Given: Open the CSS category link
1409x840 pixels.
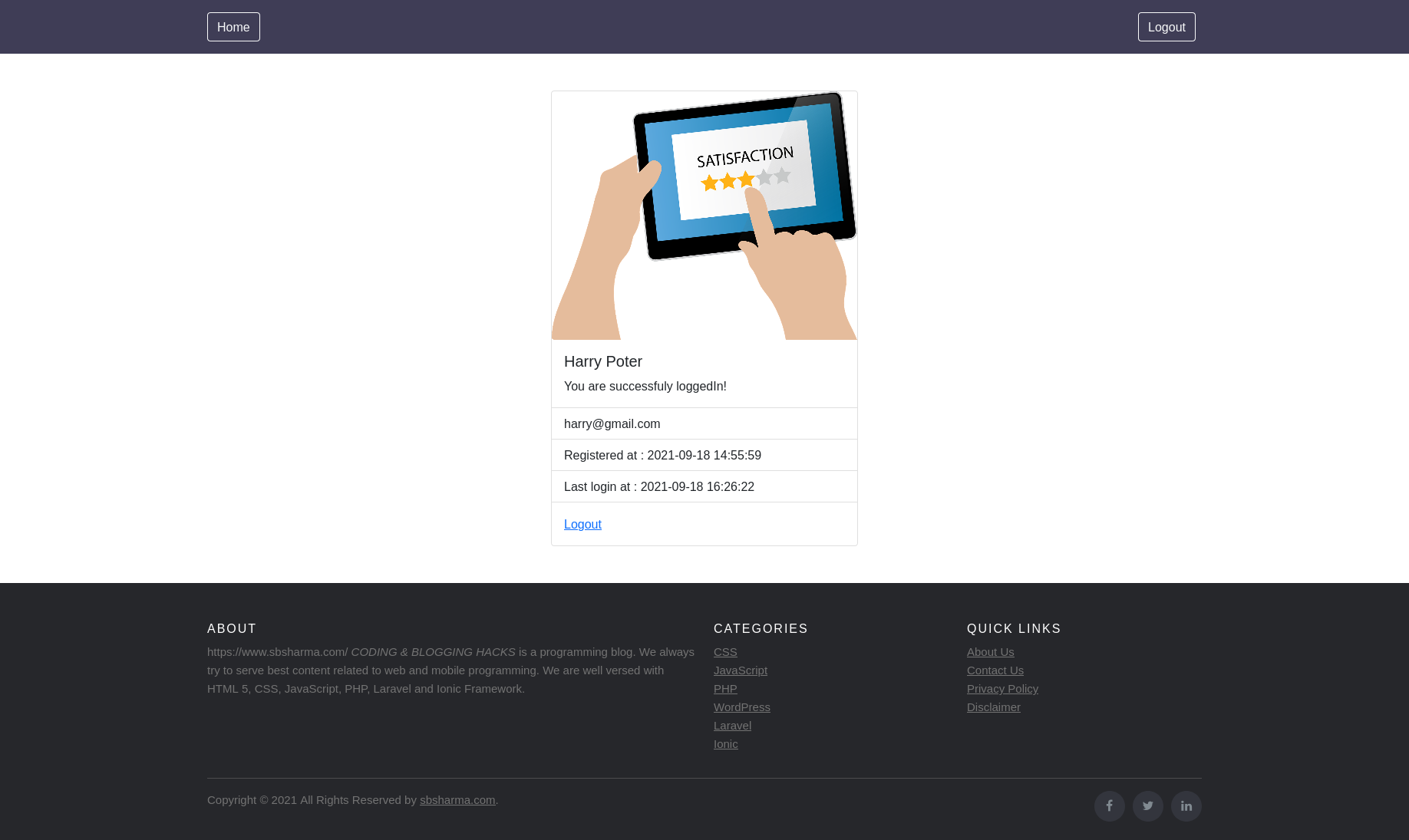Looking at the screenshot, I should click(x=724, y=651).
